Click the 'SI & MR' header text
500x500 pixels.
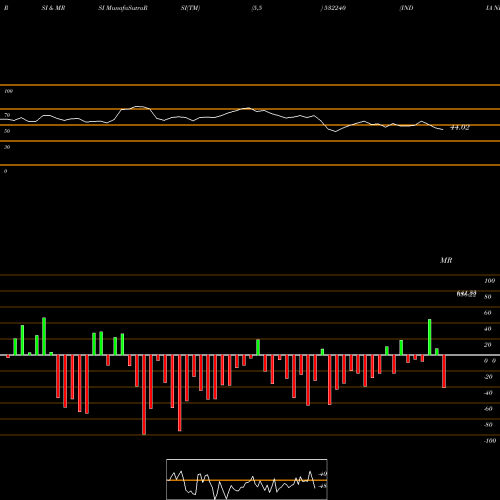pos(53,8)
